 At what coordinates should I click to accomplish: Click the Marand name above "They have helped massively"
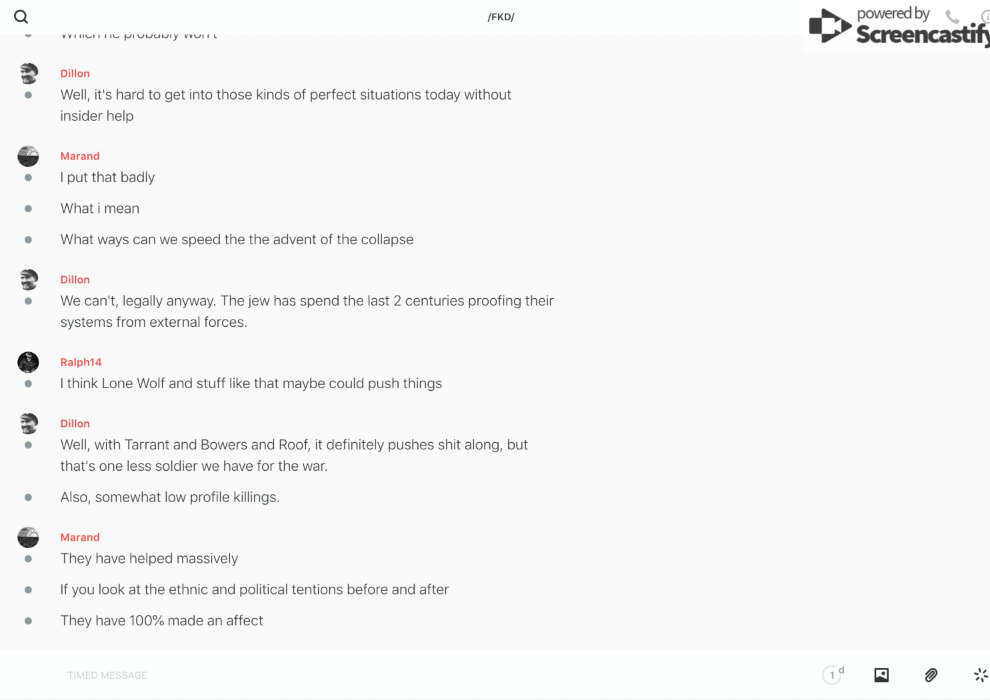(80, 537)
